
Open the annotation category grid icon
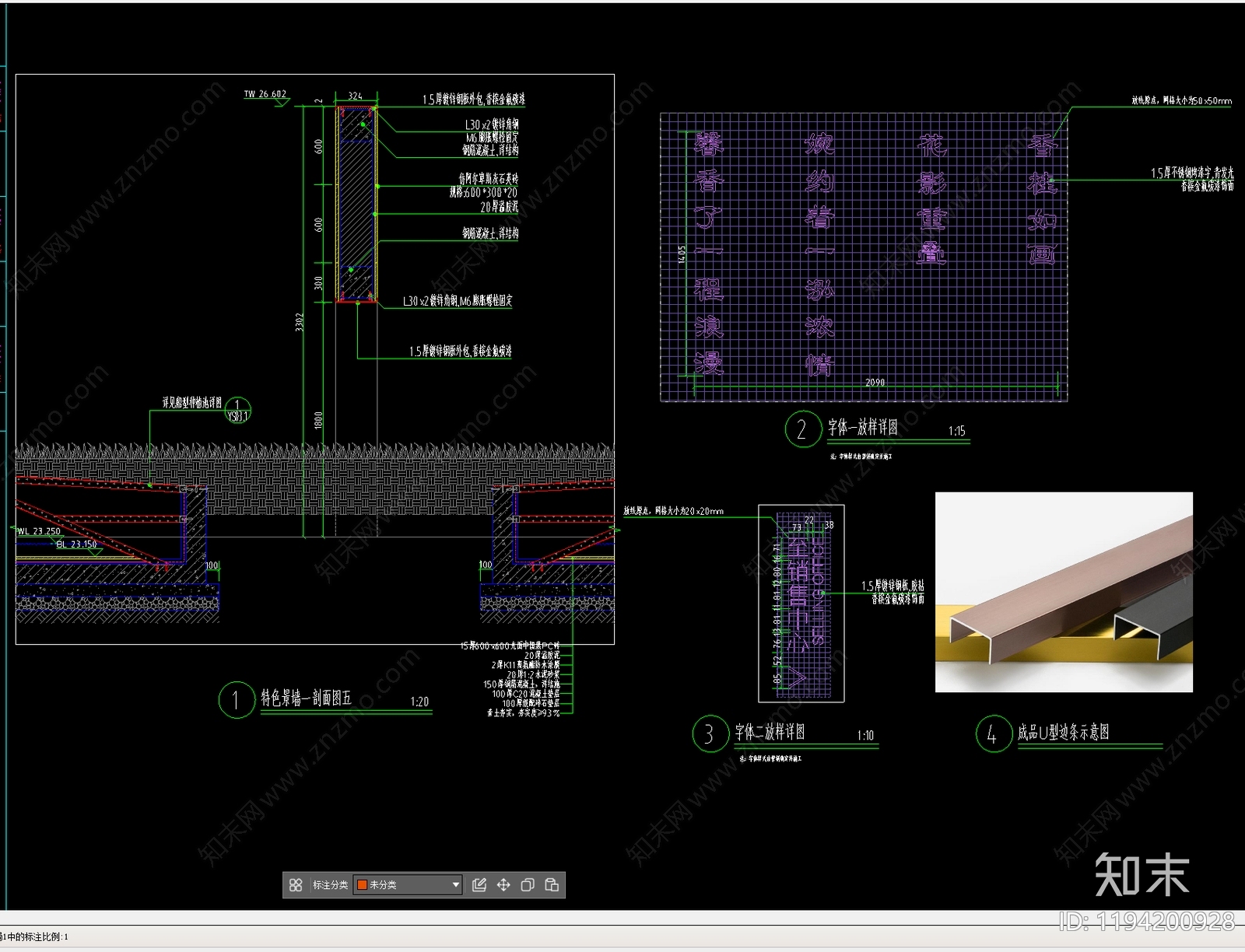[x=296, y=885]
